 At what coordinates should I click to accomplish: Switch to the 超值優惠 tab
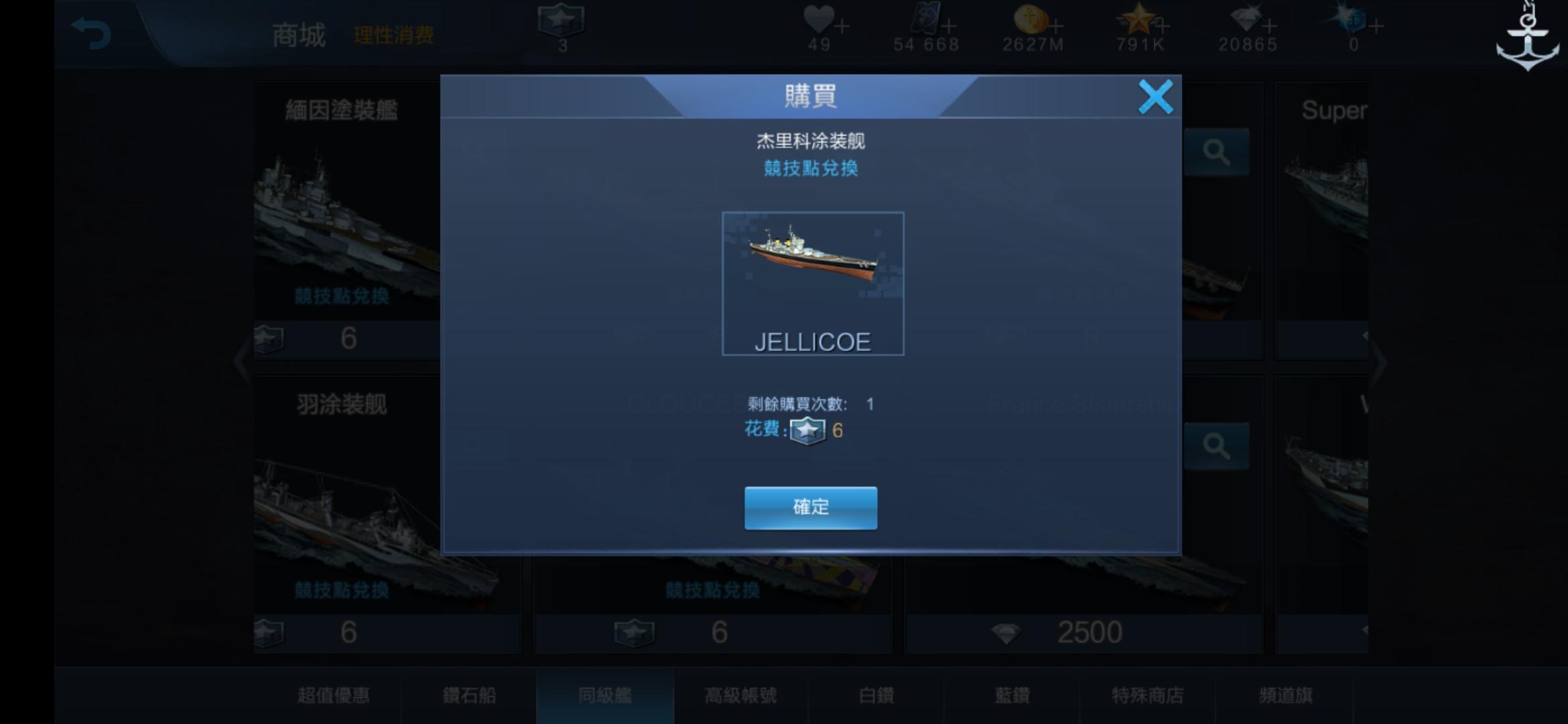tap(333, 695)
